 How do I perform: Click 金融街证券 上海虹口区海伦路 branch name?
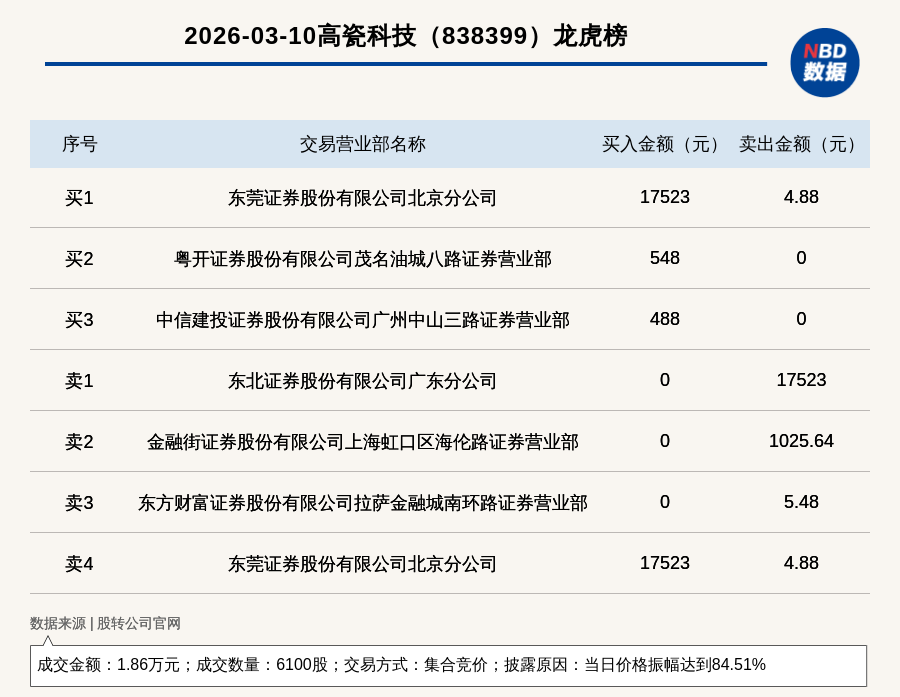pyautogui.click(x=362, y=442)
